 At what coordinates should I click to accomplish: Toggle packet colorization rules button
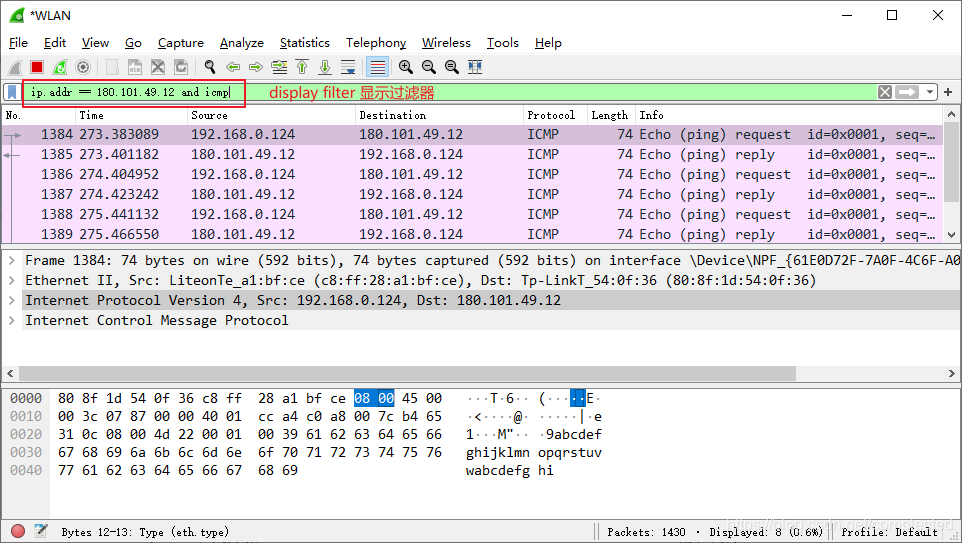[x=377, y=67]
